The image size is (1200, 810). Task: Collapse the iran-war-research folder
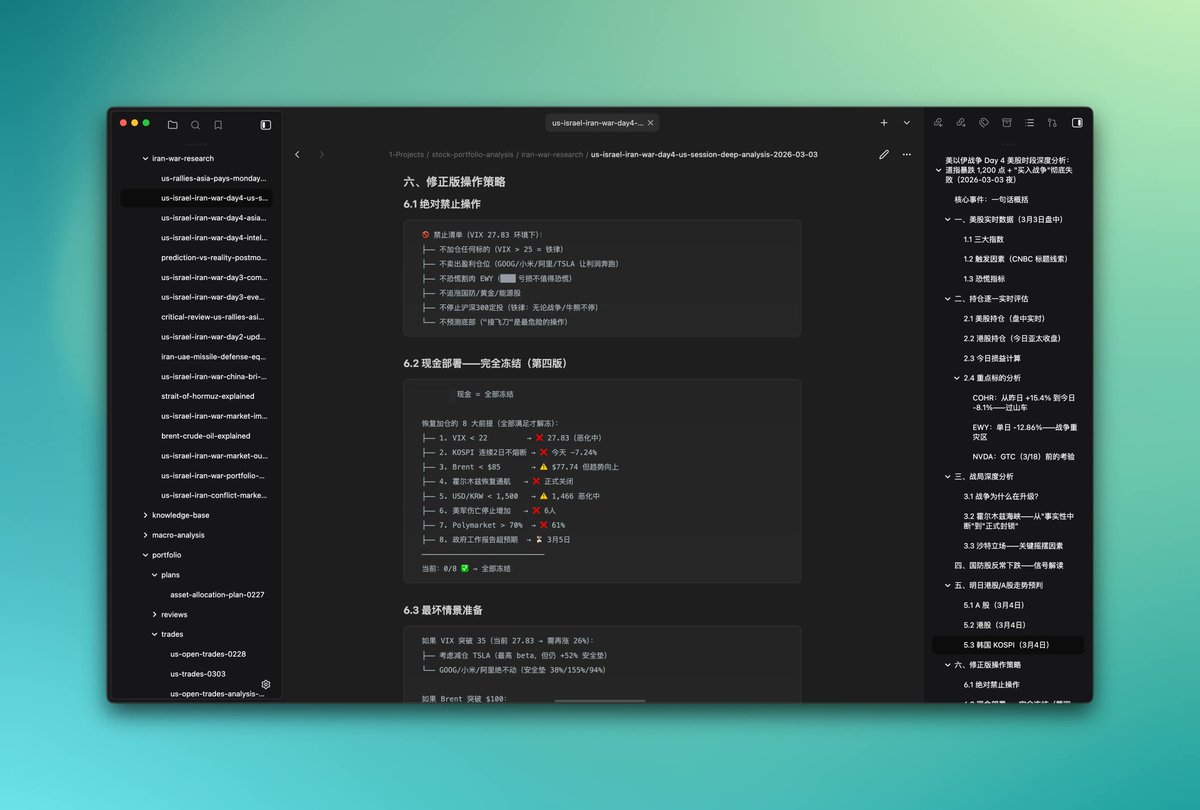pyautogui.click(x=146, y=158)
